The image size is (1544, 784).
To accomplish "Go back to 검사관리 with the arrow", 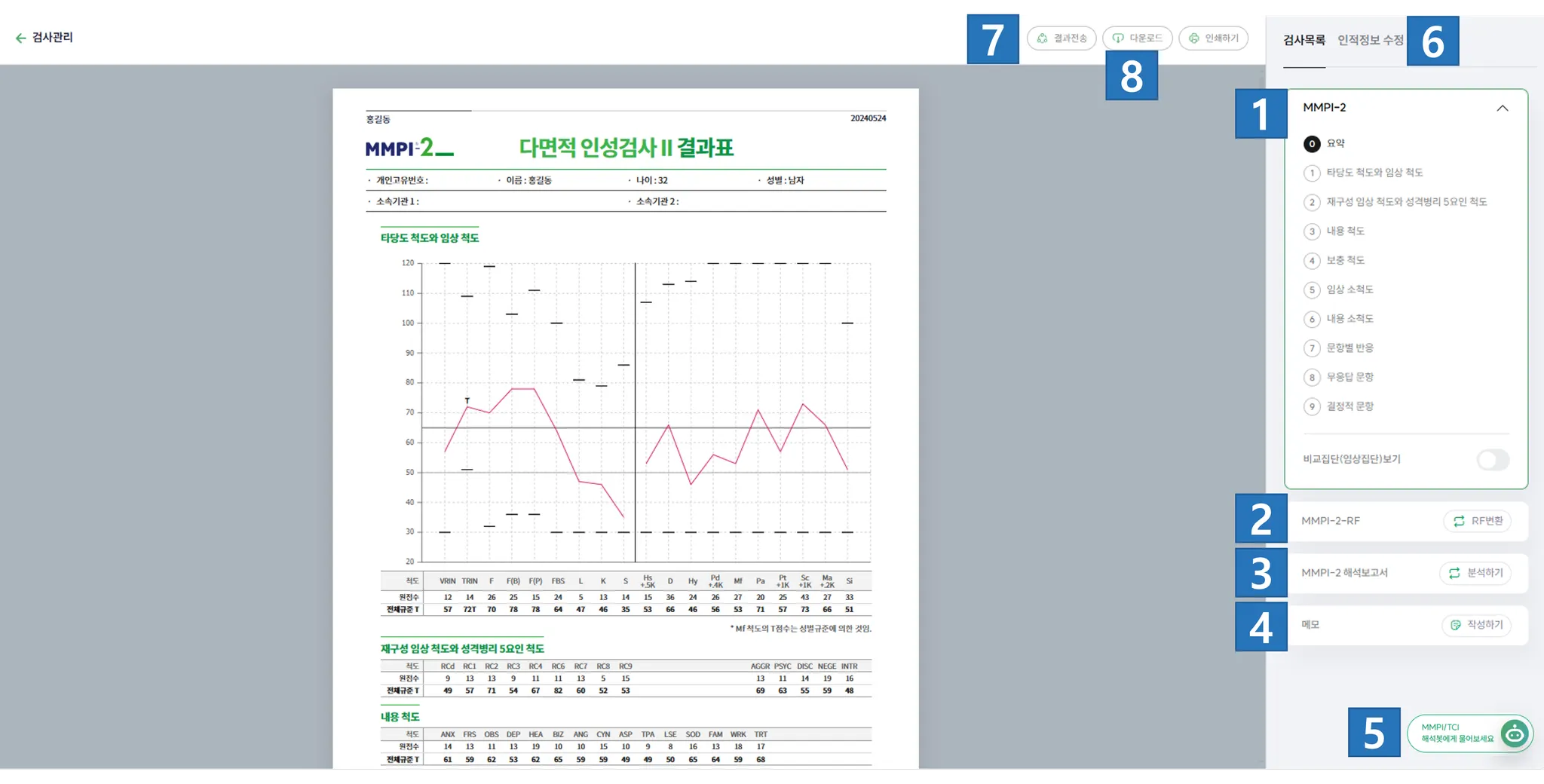I will (x=21, y=38).
